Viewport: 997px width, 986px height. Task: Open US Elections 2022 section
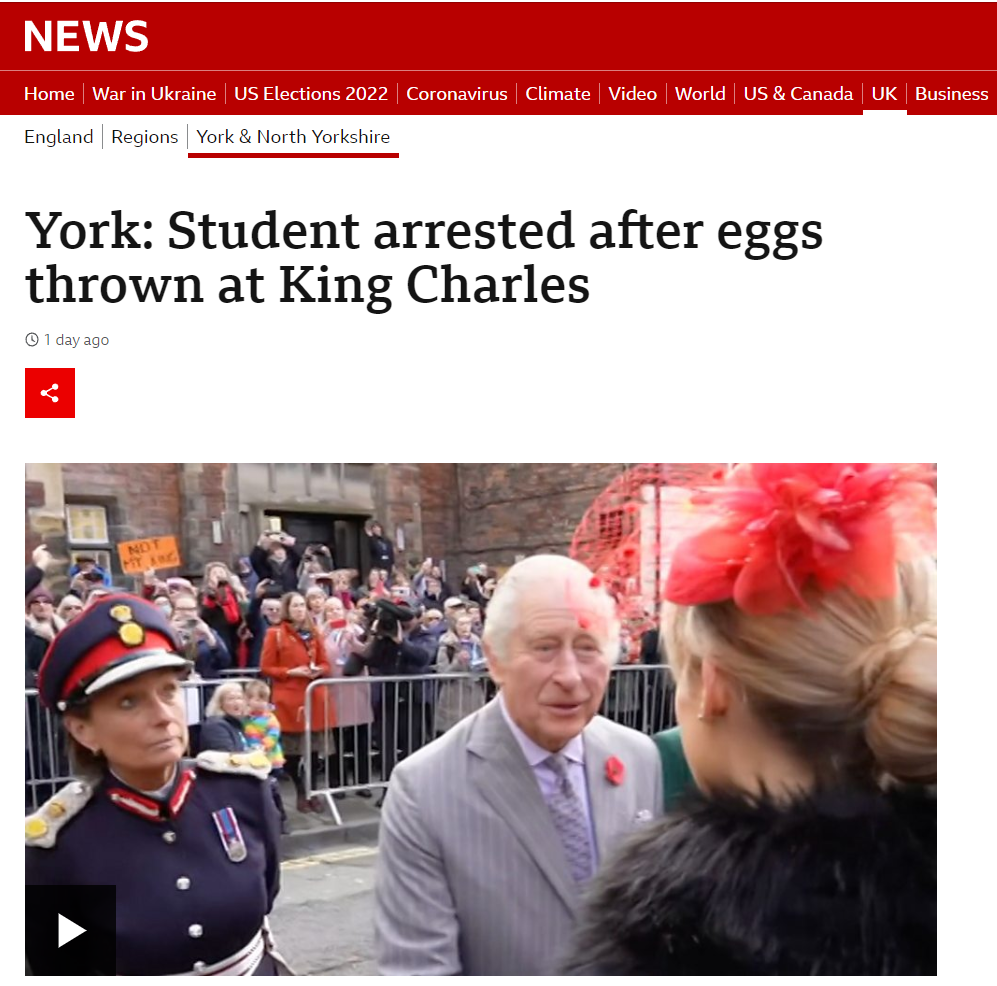pos(311,93)
